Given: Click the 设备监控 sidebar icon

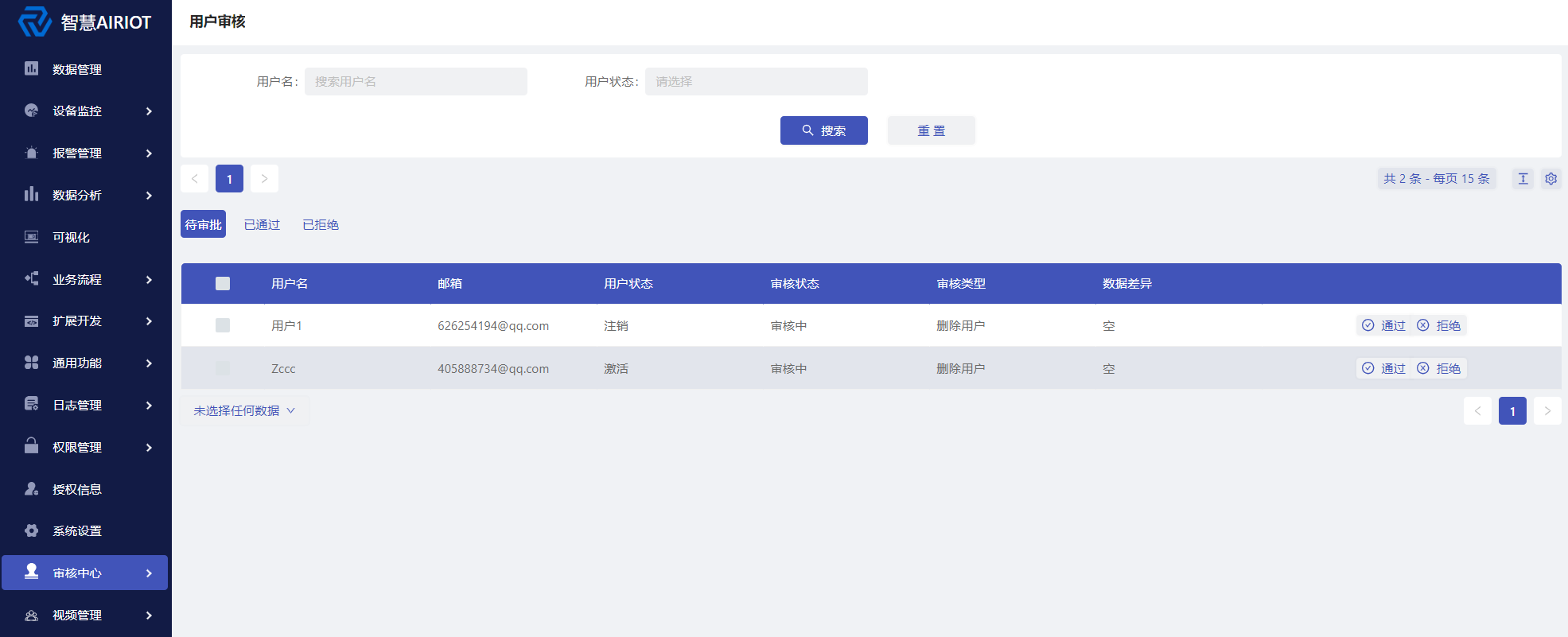Looking at the screenshot, I should [x=31, y=111].
